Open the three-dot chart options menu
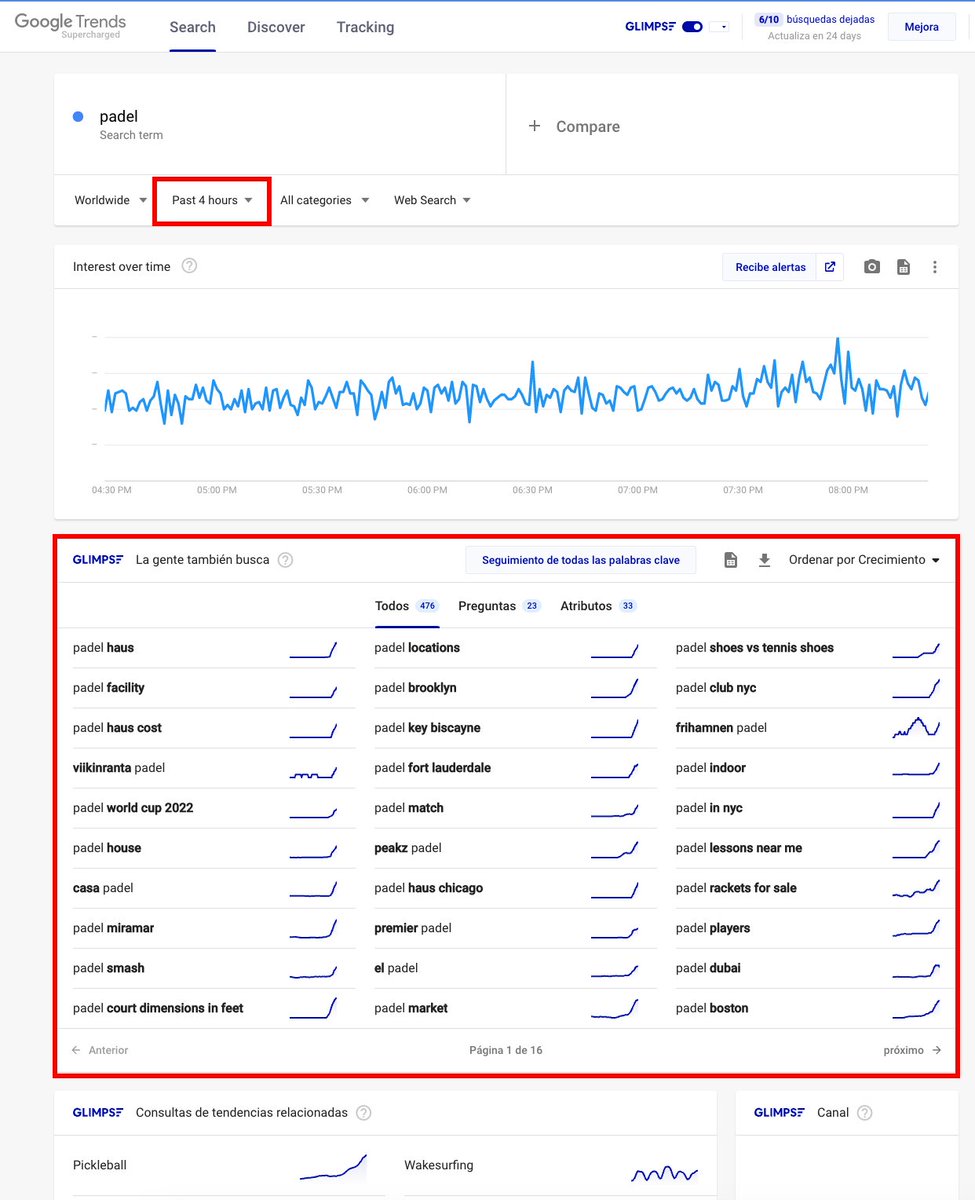This screenshot has width=975, height=1200. [x=935, y=267]
